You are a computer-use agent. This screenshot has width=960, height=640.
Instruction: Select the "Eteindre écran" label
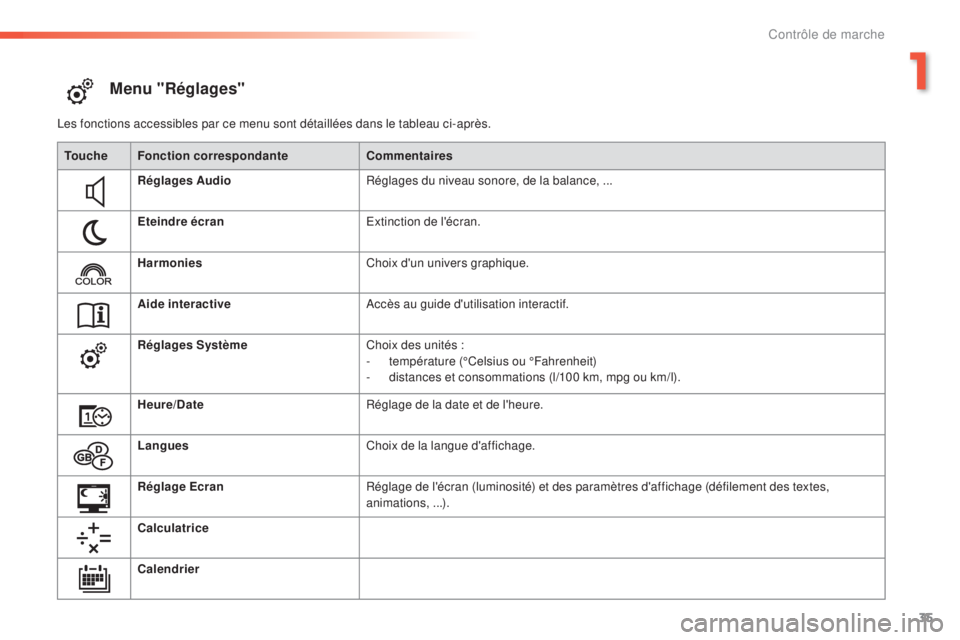[x=181, y=222]
